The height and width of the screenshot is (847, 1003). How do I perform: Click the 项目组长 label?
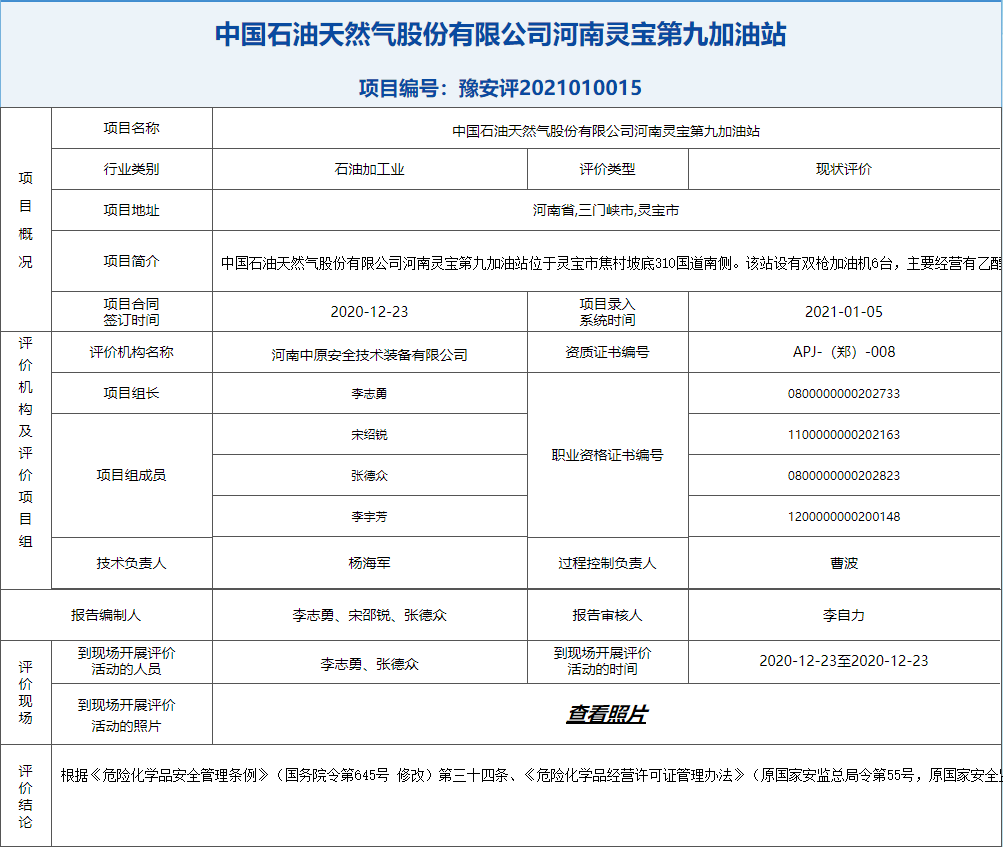click(x=132, y=393)
